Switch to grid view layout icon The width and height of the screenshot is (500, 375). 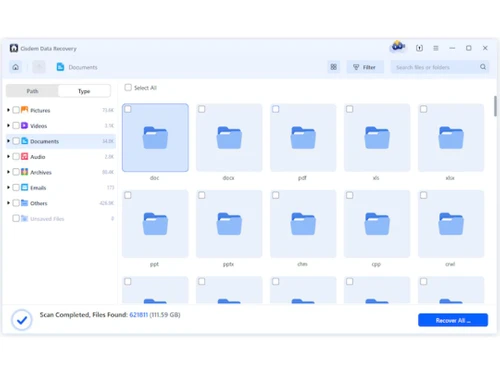(x=334, y=67)
